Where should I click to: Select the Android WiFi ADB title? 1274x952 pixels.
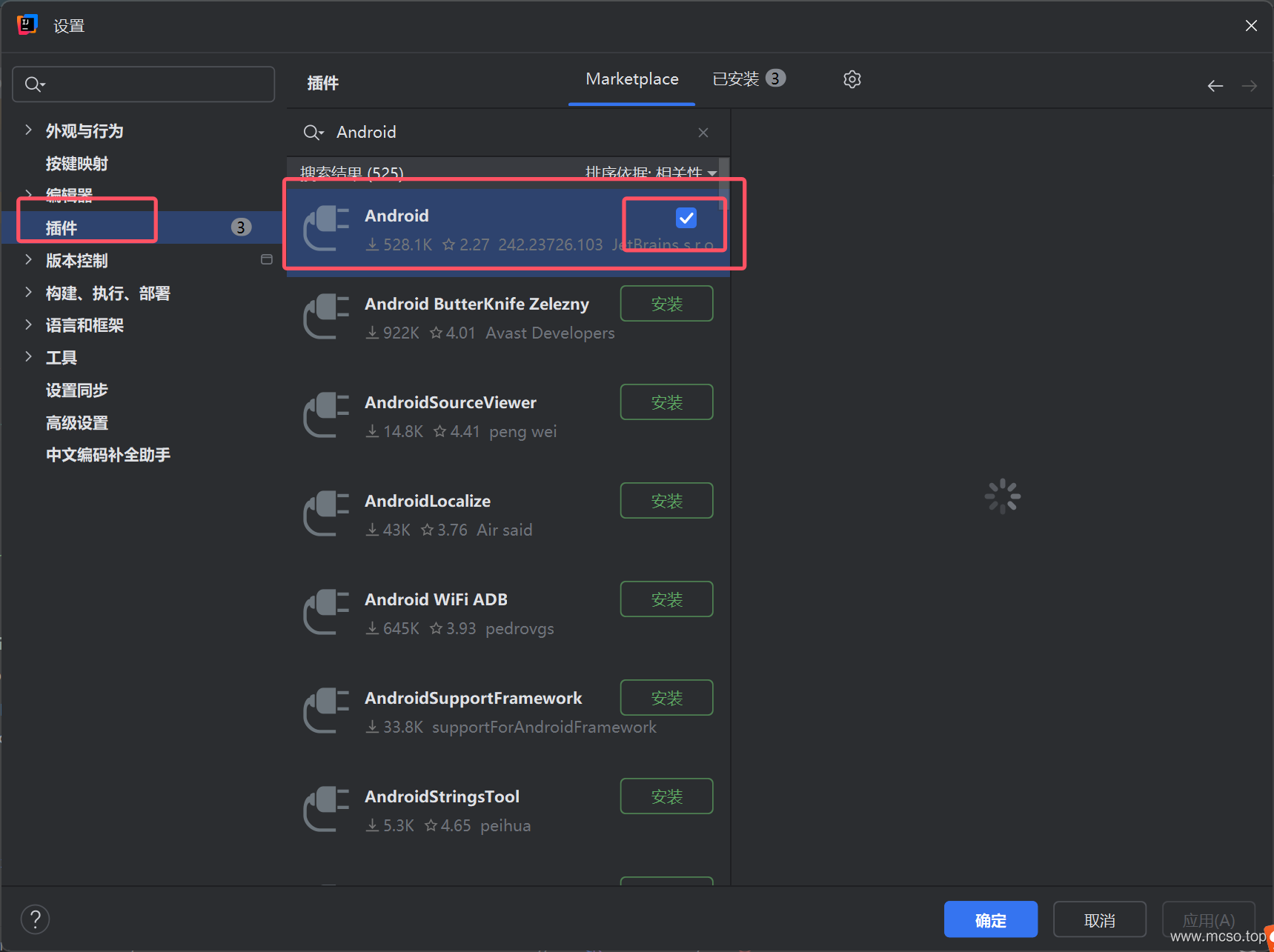[x=436, y=599]
